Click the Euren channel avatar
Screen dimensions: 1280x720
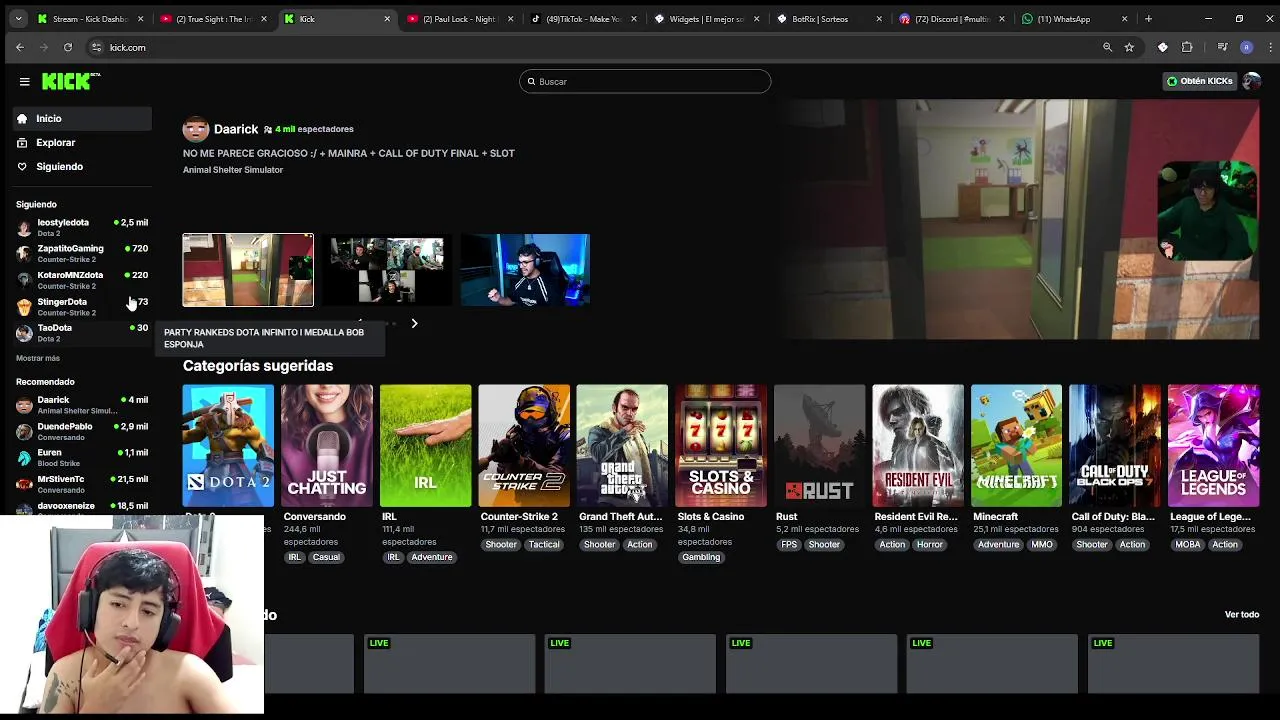click(24, 458)
